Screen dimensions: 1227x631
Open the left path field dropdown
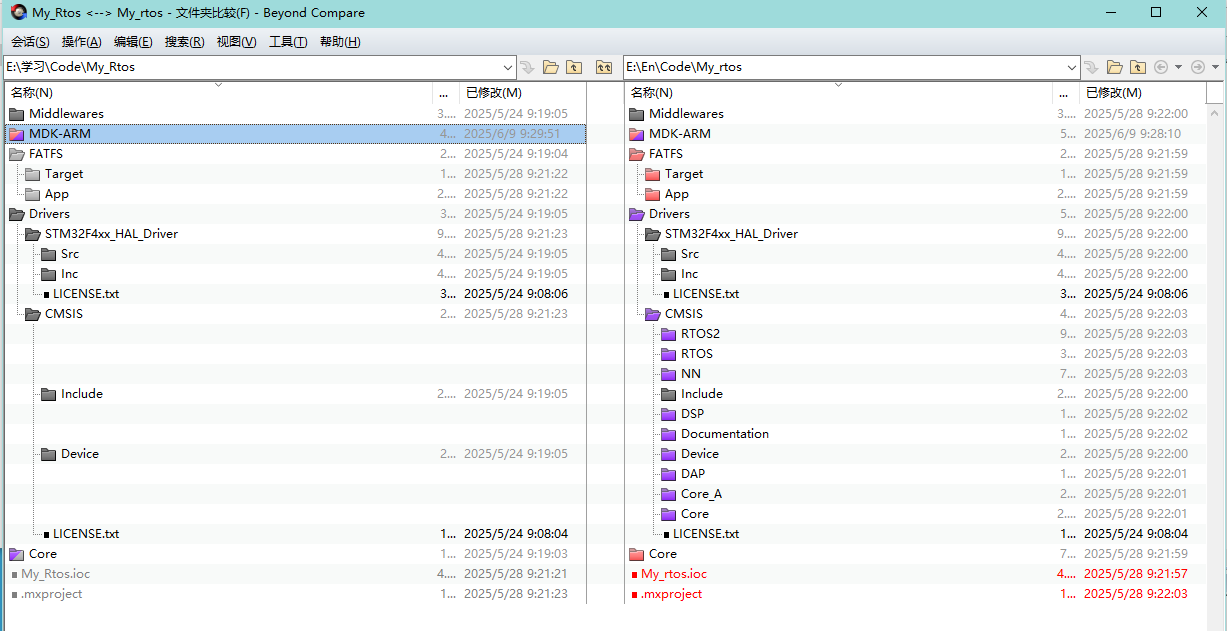(x=508, y=67)
